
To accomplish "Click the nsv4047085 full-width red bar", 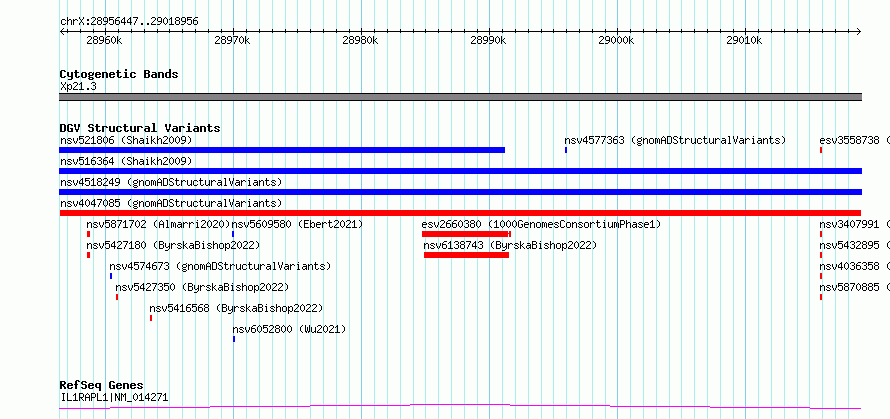I will [460, 213].
